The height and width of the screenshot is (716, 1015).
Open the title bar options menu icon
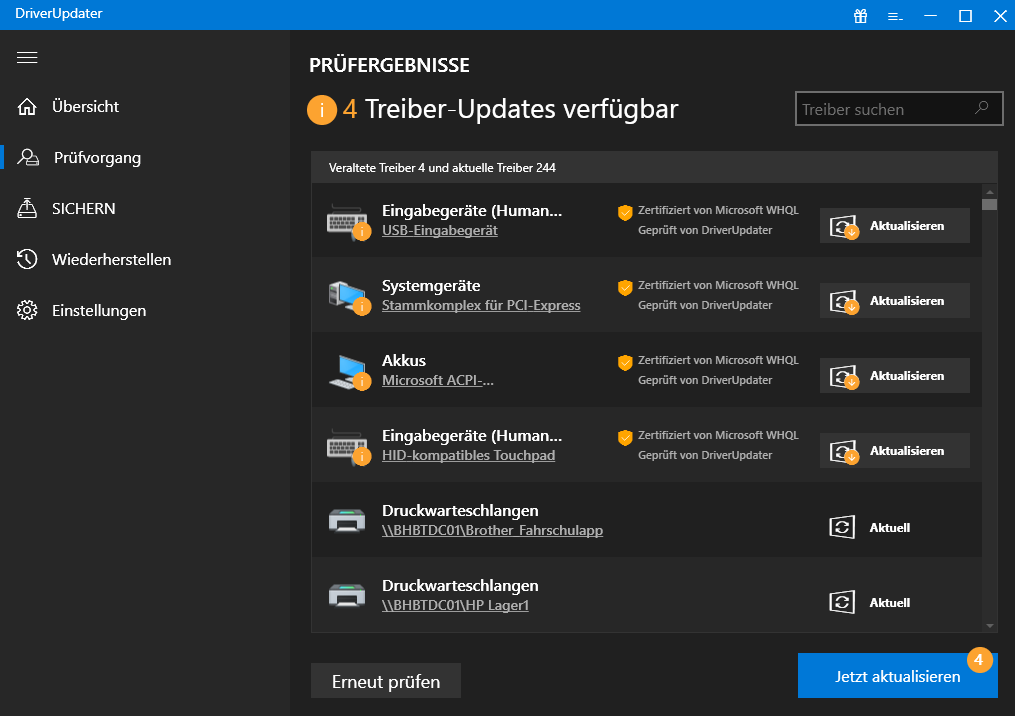[x=895, y=16]
